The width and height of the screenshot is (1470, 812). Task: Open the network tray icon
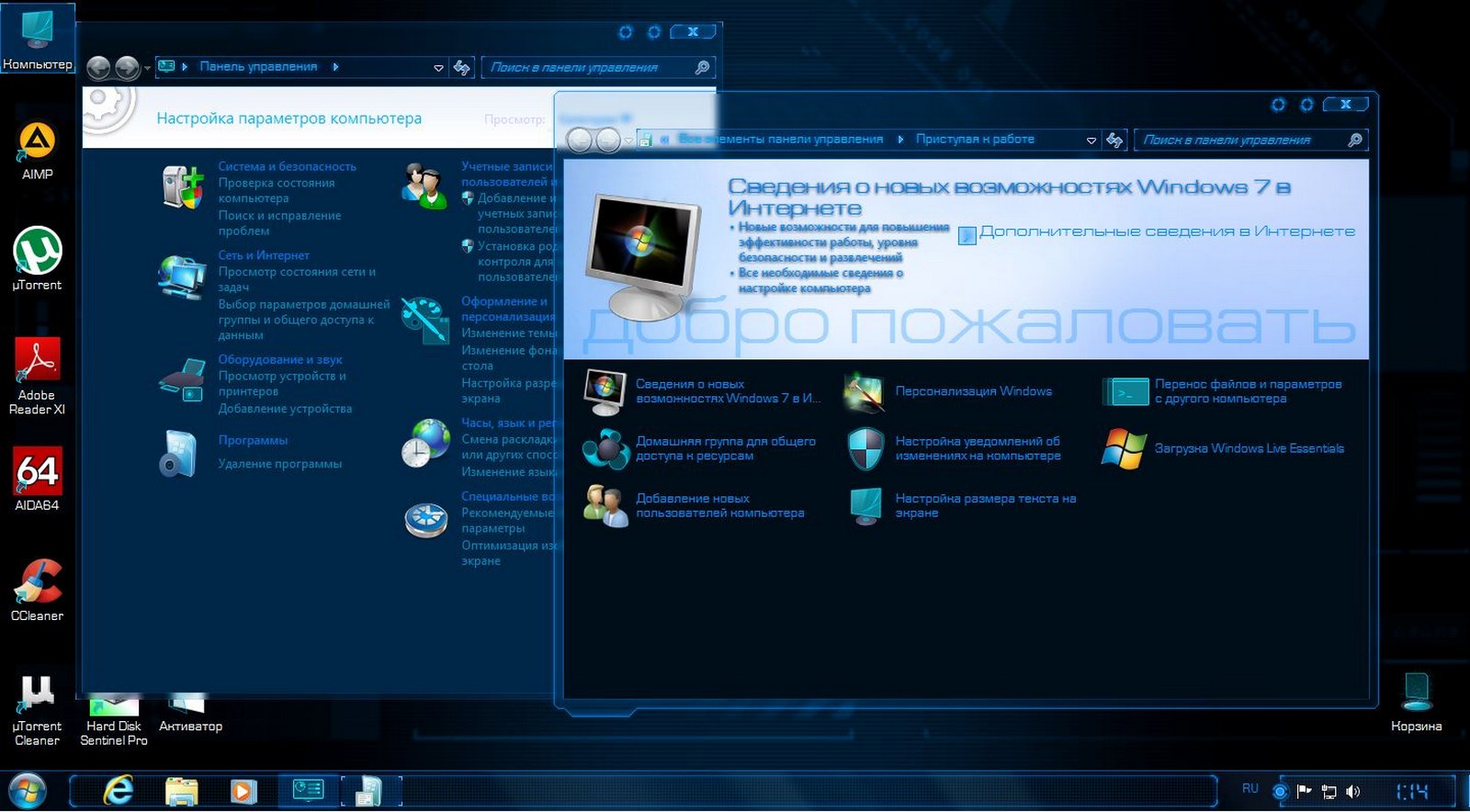1329,791
